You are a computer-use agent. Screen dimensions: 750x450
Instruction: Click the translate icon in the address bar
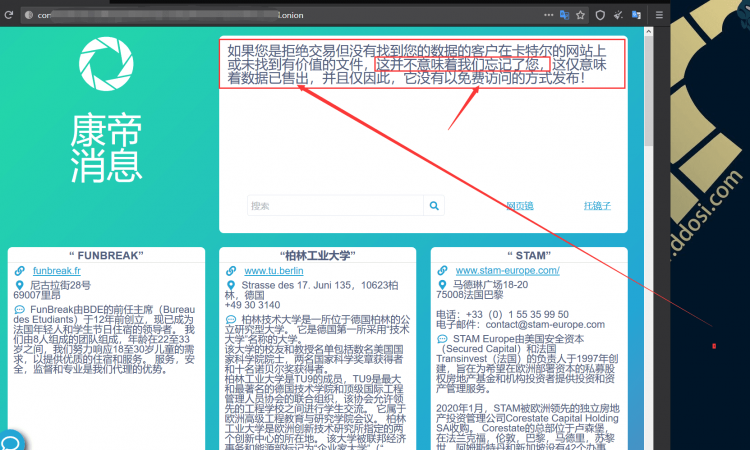pyautogui.click(x=564, y=15)
